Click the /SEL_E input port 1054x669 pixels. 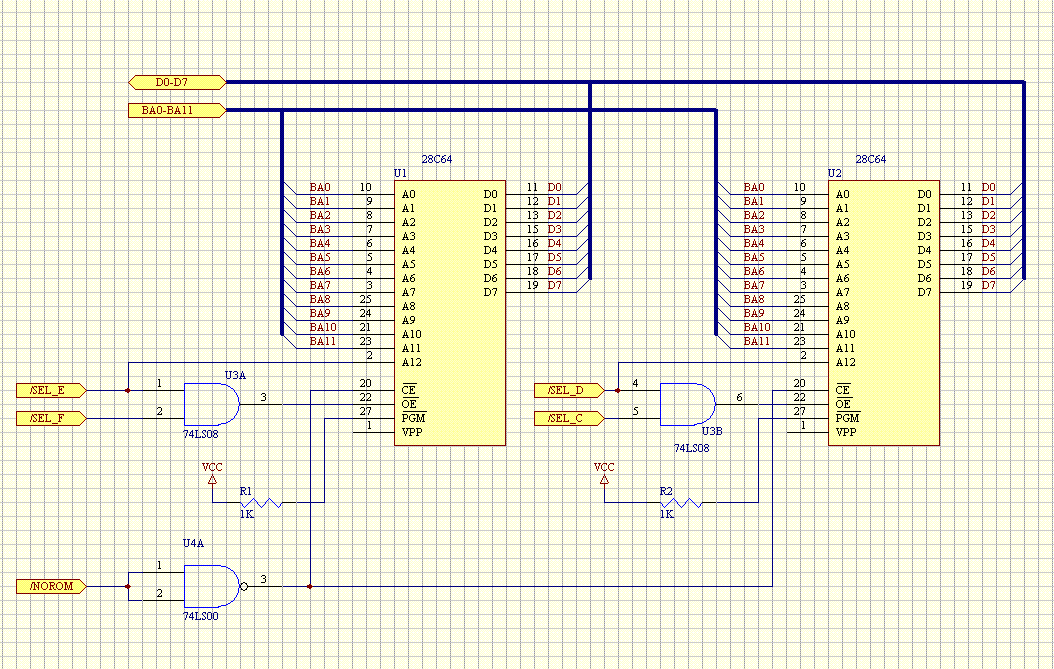coord(51,390)
